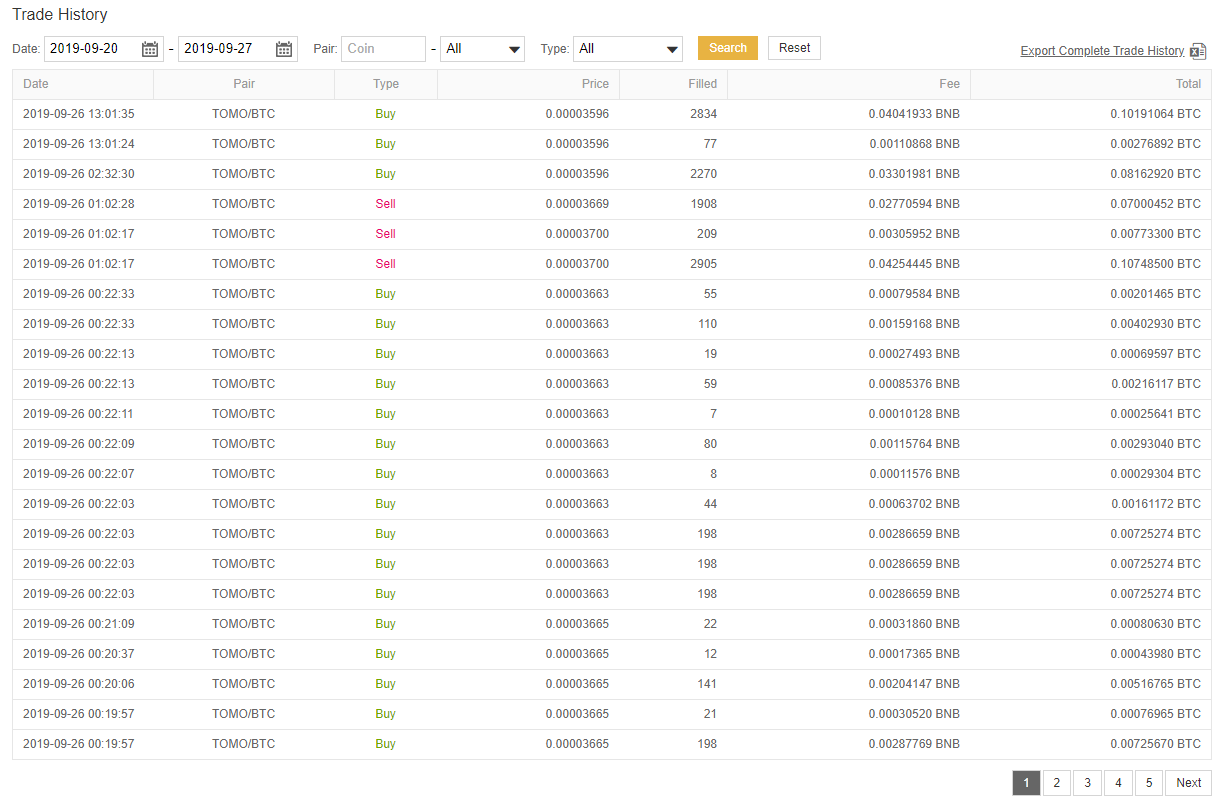Viewport: 1219px width, 803px height.
Task: Reset the trade history filters
Action: point(794,48)
